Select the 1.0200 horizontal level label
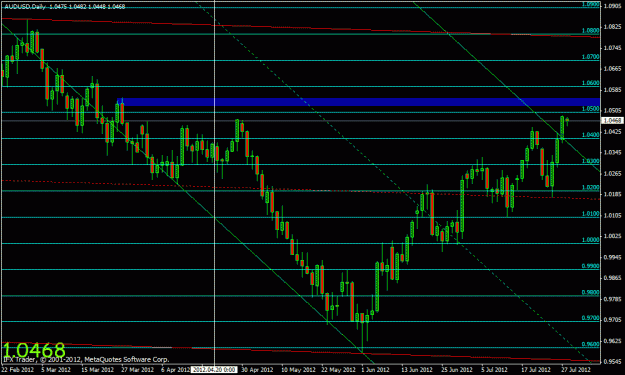Viewport: 625px width, 375px height. click(x=590, y=187)
